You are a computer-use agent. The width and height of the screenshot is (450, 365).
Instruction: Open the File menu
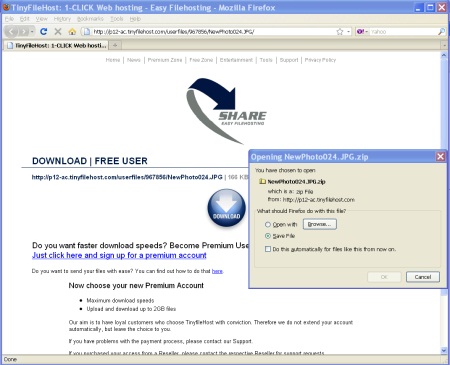[9, 19]
